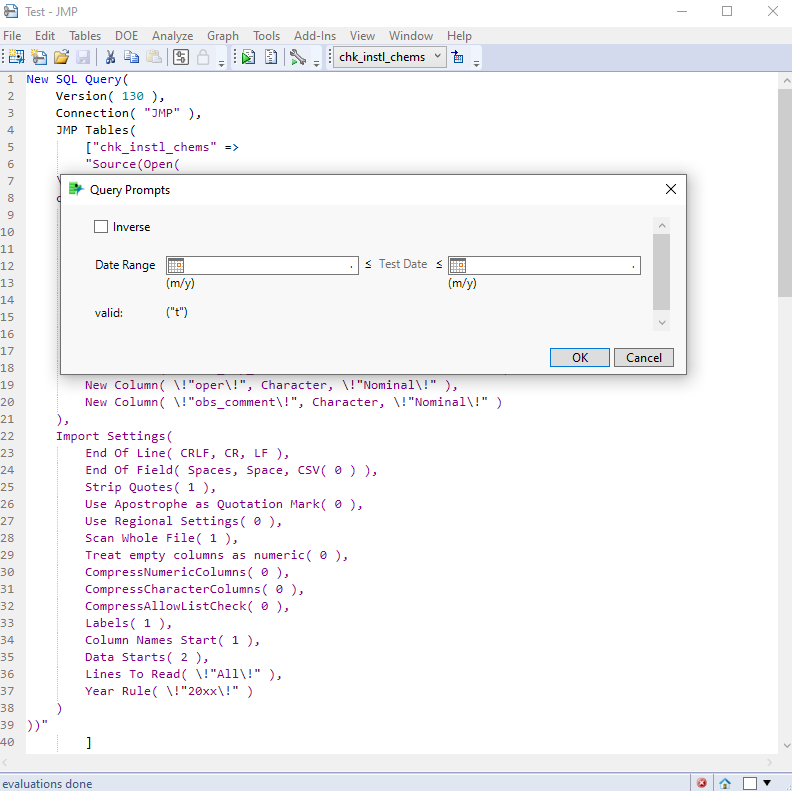The width and height of the screenshot is (792, 791).
Task: Cancel the Query Prompts dialog
Action: pyautogui.click(x=644, y=357)
